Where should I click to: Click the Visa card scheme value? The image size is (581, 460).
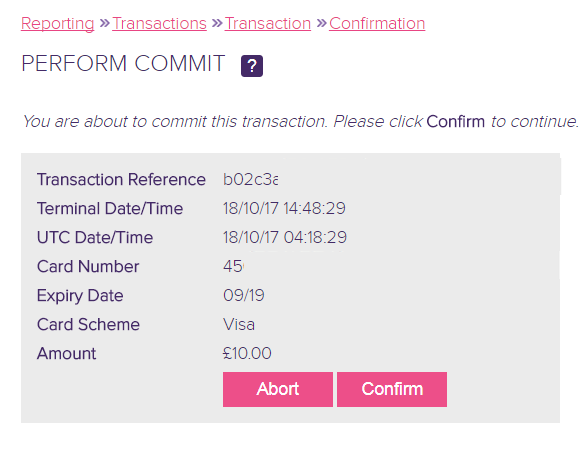point(239,324)
